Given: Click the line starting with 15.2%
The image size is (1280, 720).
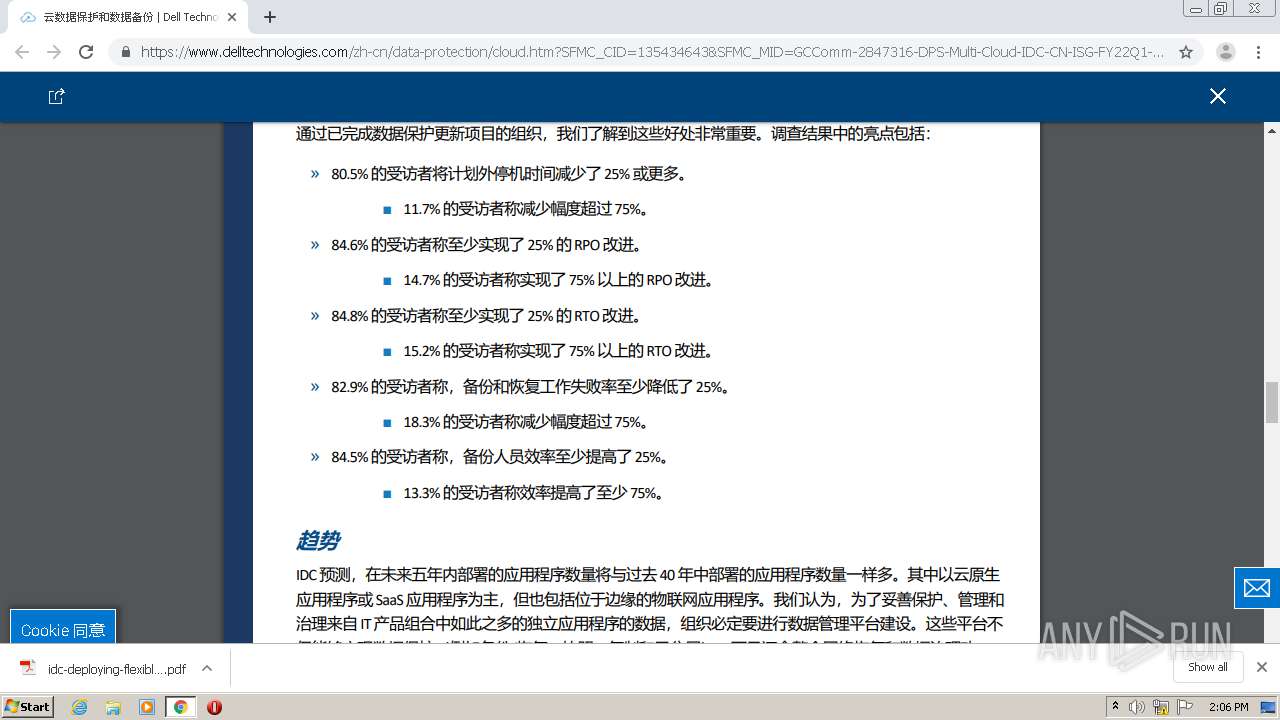Looking at the screenshot, I should tap(558, 351).
